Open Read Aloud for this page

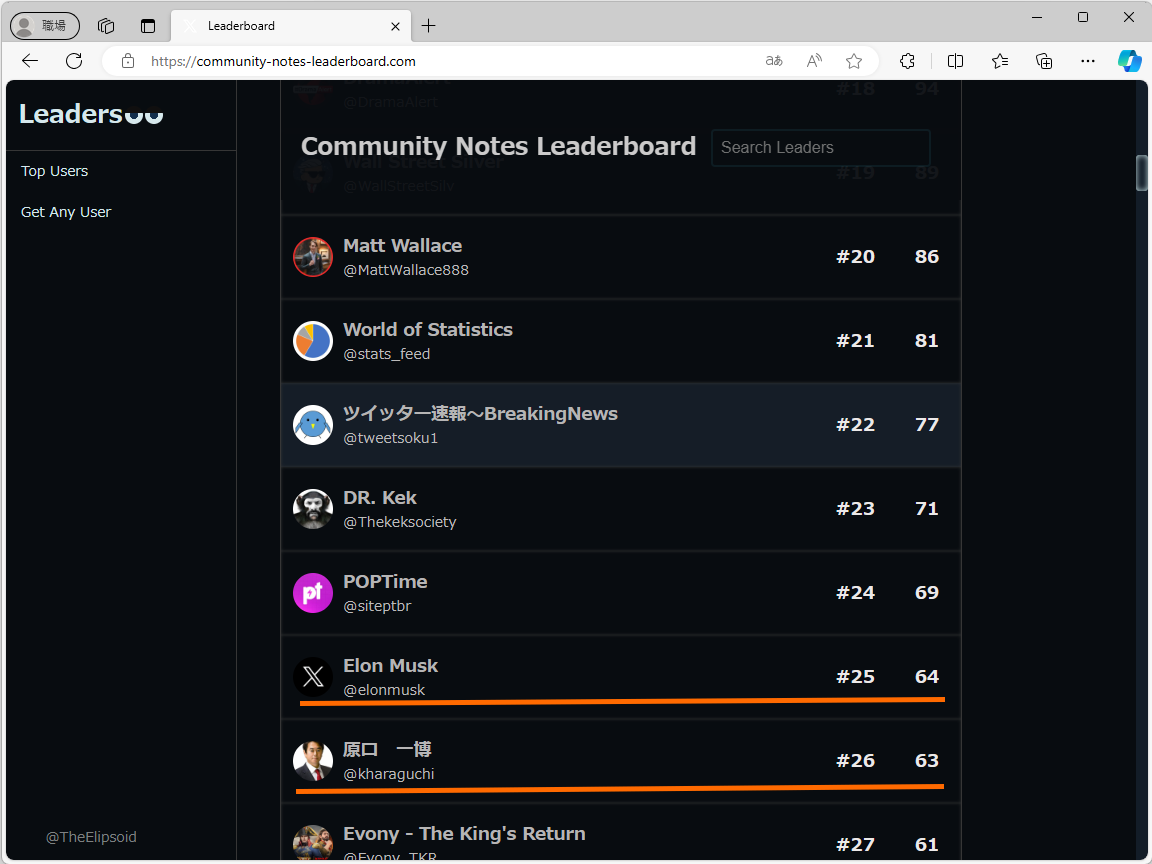point(814,61)
